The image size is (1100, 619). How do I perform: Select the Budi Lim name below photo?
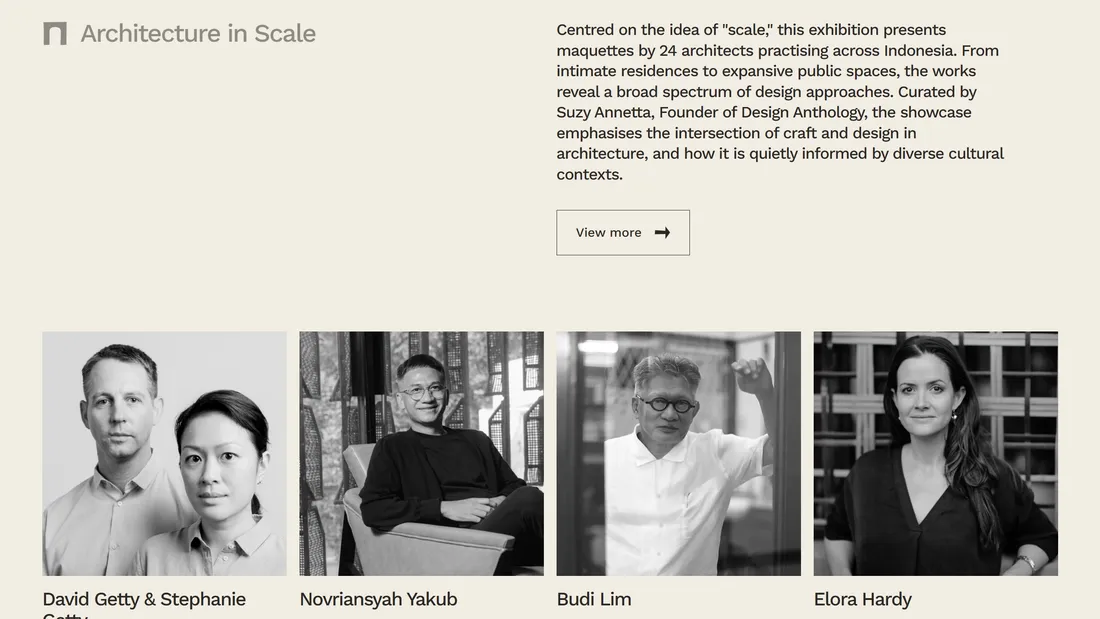(x=594, y=600)
